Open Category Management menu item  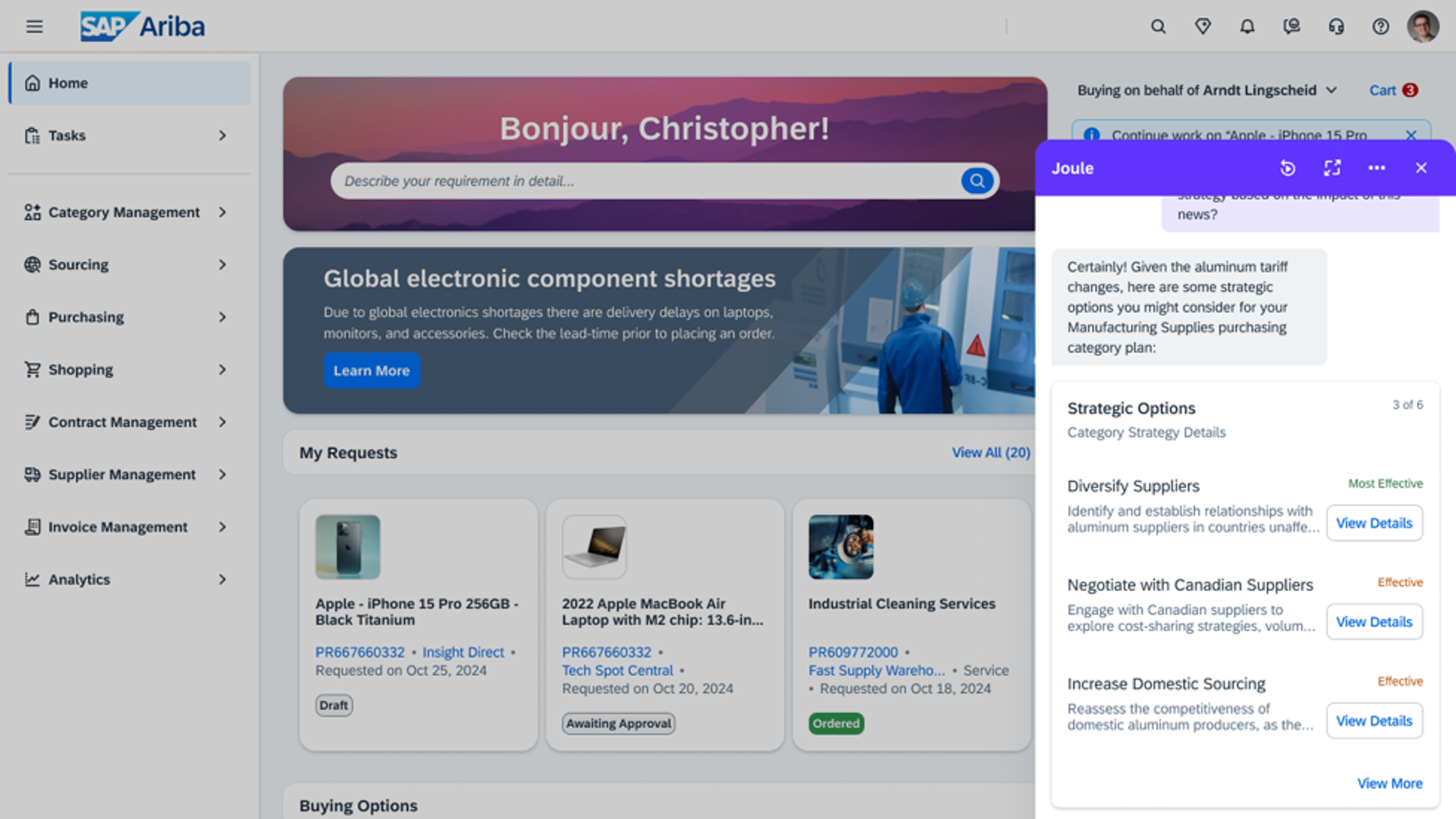point(130,212)
